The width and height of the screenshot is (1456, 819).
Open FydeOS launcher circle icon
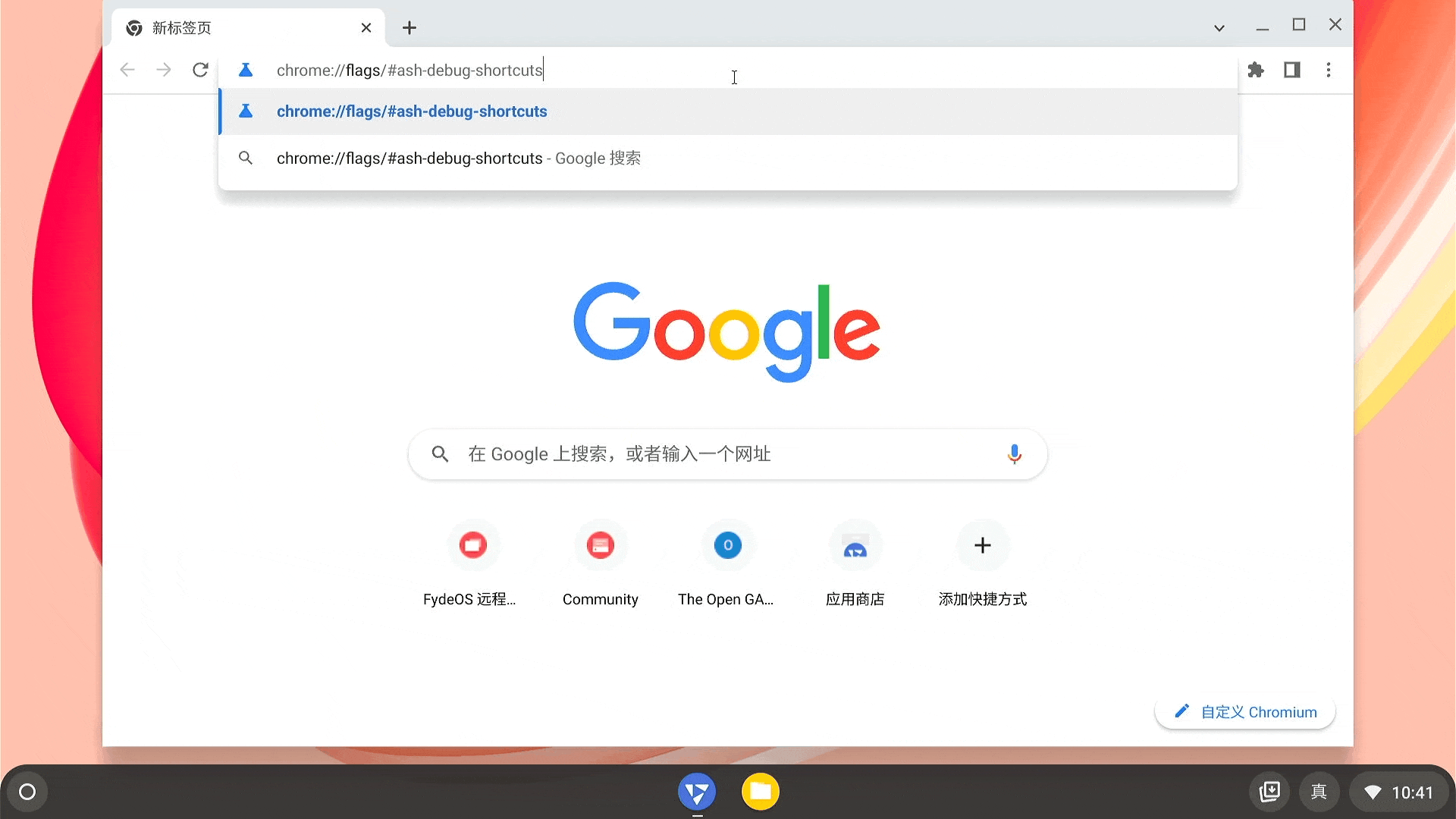27,791
